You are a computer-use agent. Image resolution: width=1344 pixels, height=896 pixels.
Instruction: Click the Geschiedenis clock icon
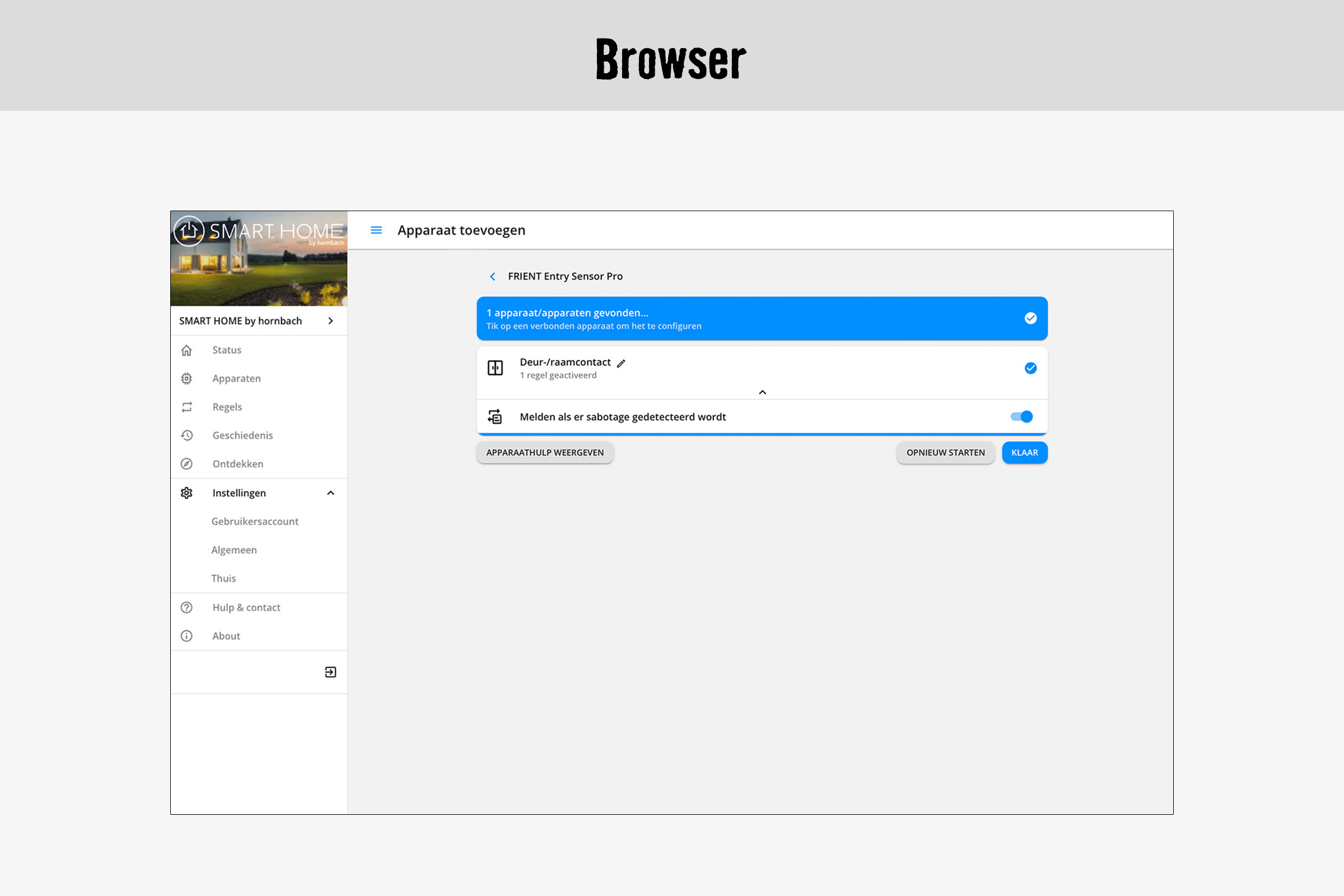click(x=186, y=436)
